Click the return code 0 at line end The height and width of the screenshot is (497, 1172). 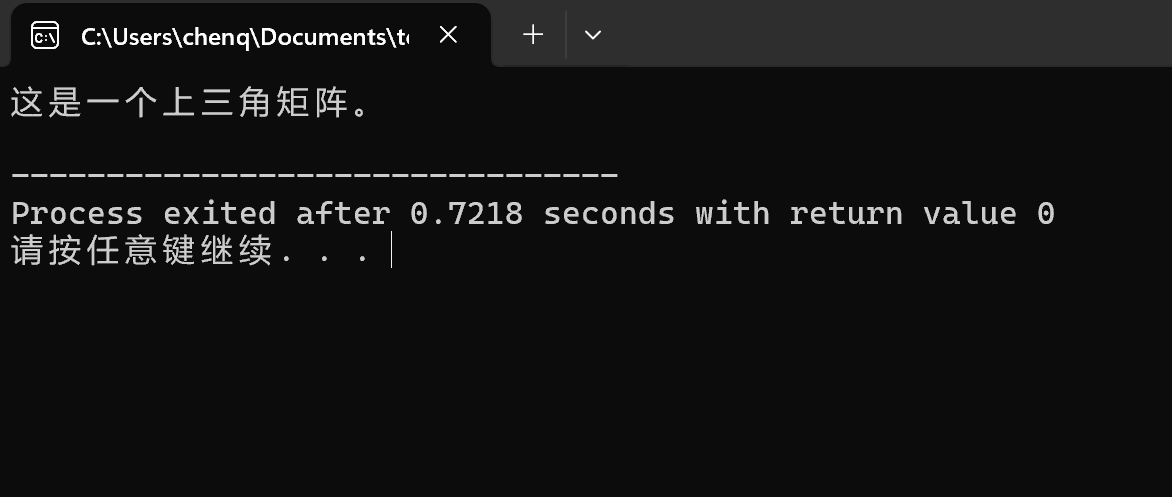click(x=1046, y=214)
